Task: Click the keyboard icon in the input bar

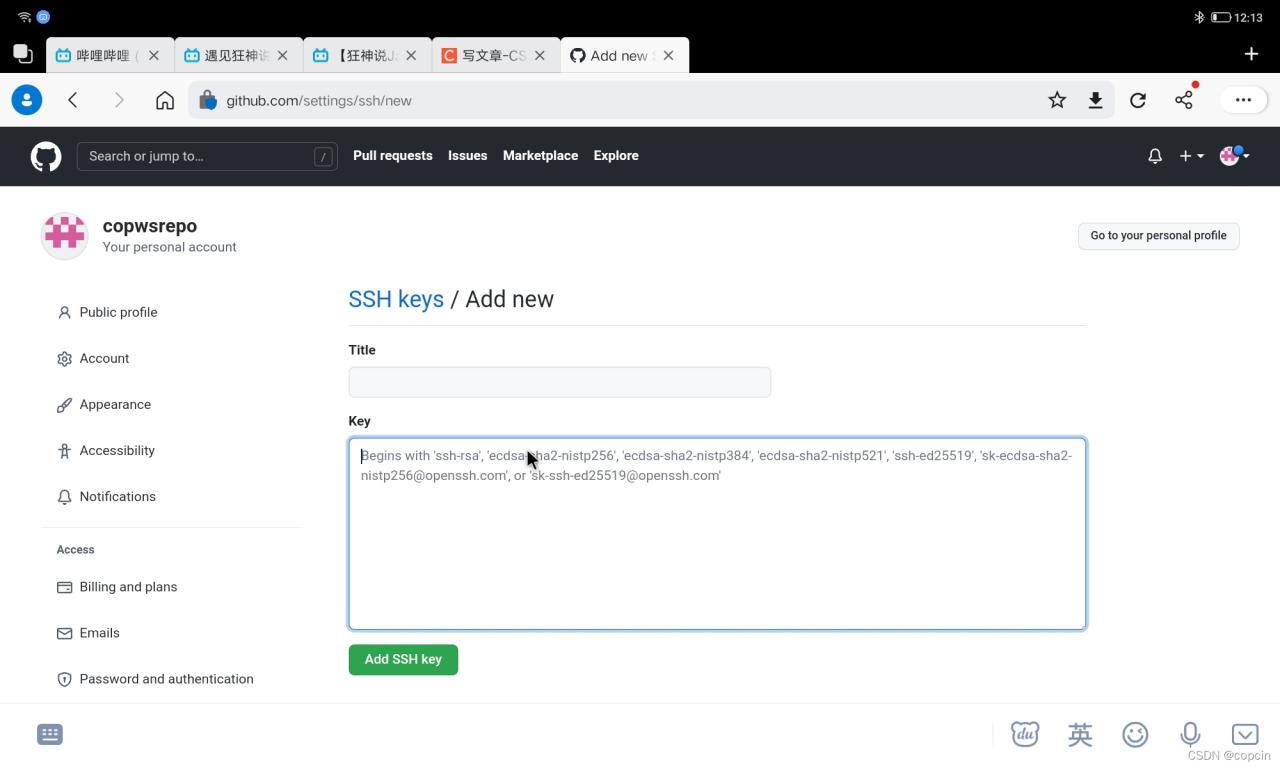Action: pyautogui.click(x=50, y=735)
